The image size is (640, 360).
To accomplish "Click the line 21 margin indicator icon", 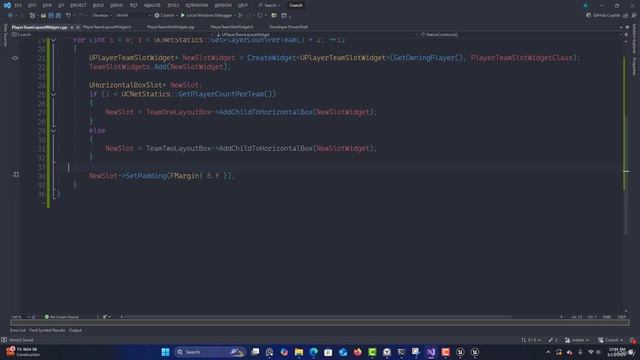I will point(15,58).
